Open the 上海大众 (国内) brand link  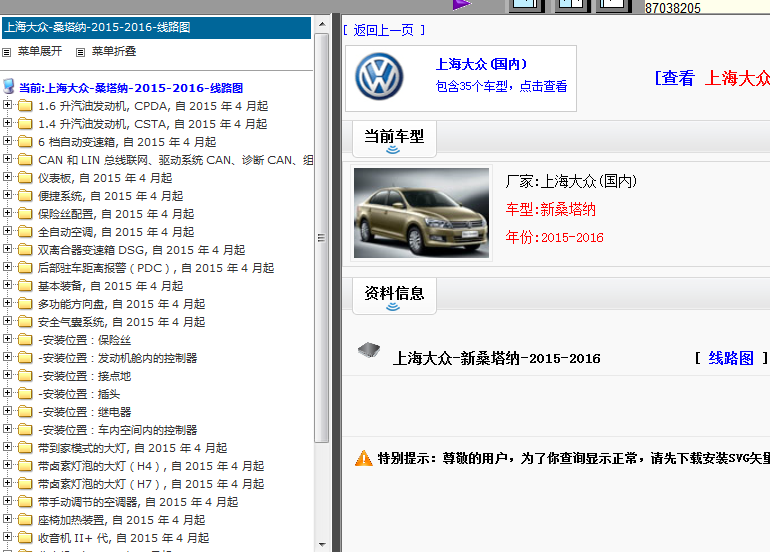coord(481,64)
